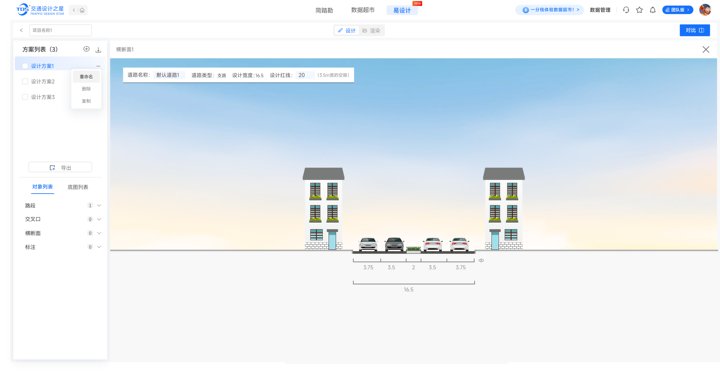The image size is (720, 376).
Task: Click the road name input in the toolbar
Action: [x=60, y=30]
